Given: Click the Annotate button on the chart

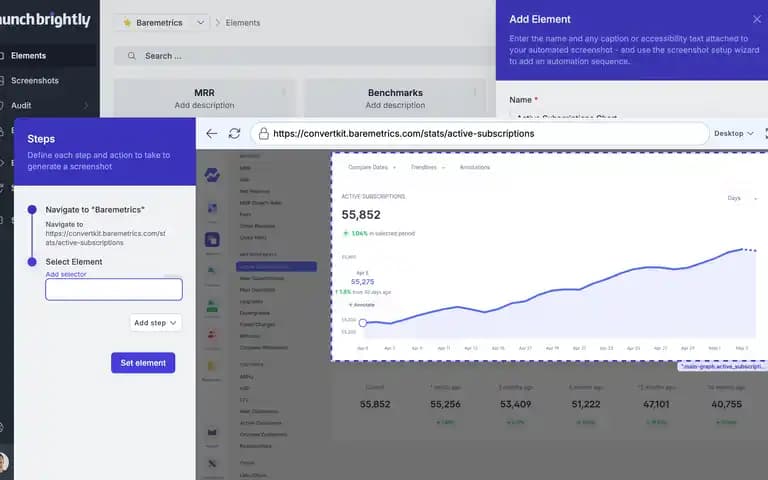Looking at the screenshot, I should click(x=361, y=305).
